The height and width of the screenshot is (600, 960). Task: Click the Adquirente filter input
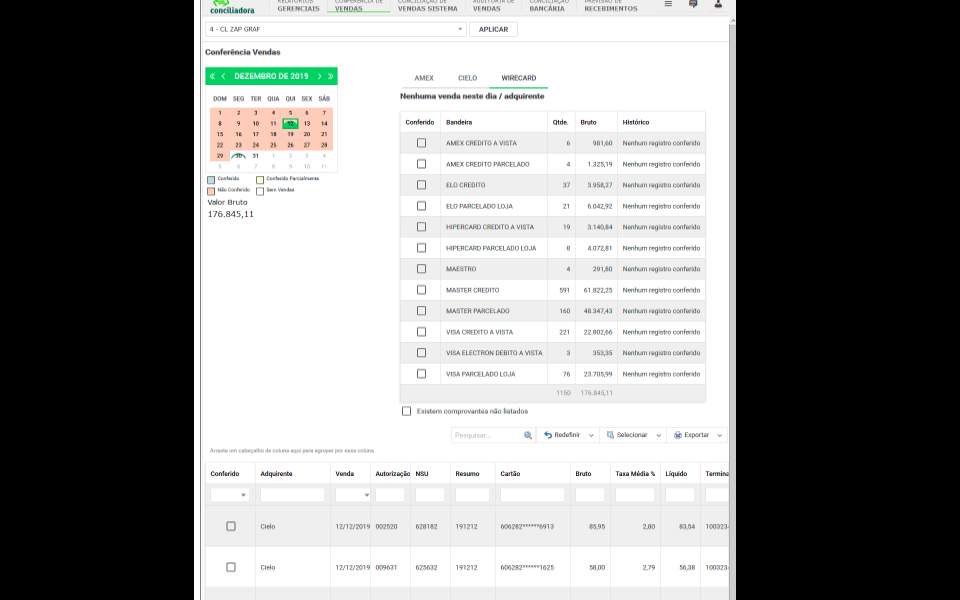tap(292, 495)
